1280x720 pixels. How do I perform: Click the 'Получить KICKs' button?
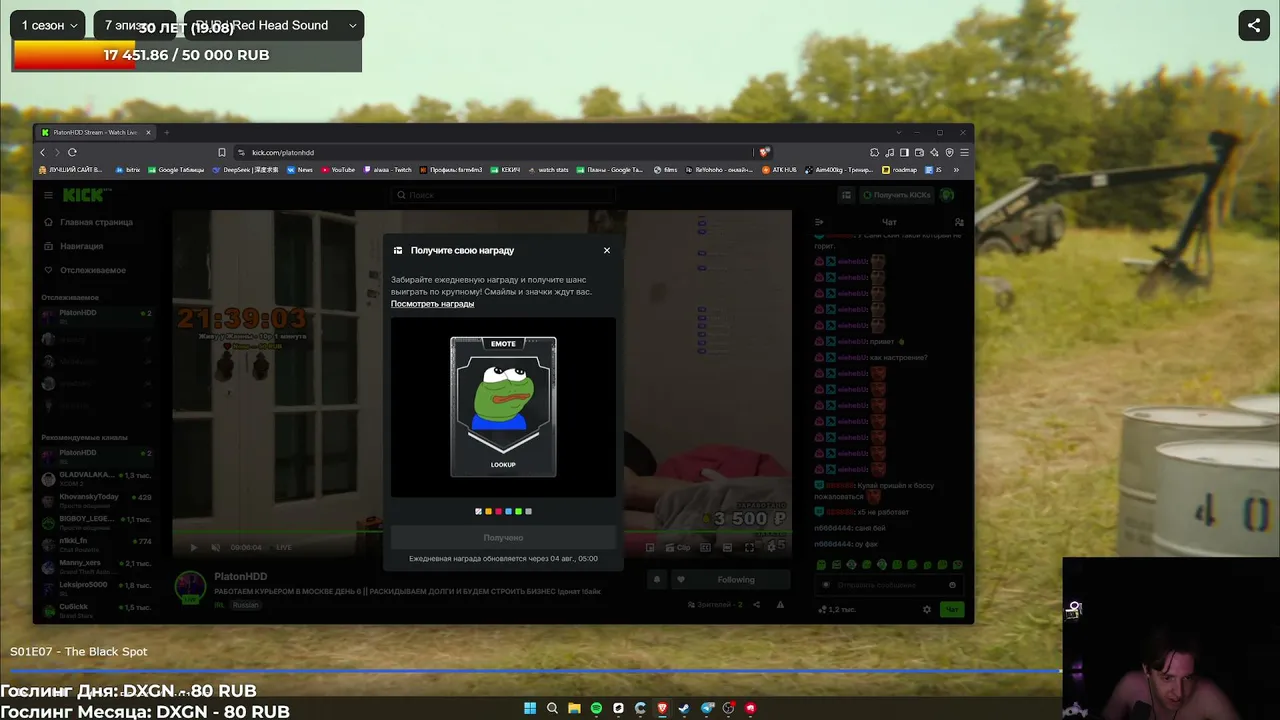click(x=897, y=195)
